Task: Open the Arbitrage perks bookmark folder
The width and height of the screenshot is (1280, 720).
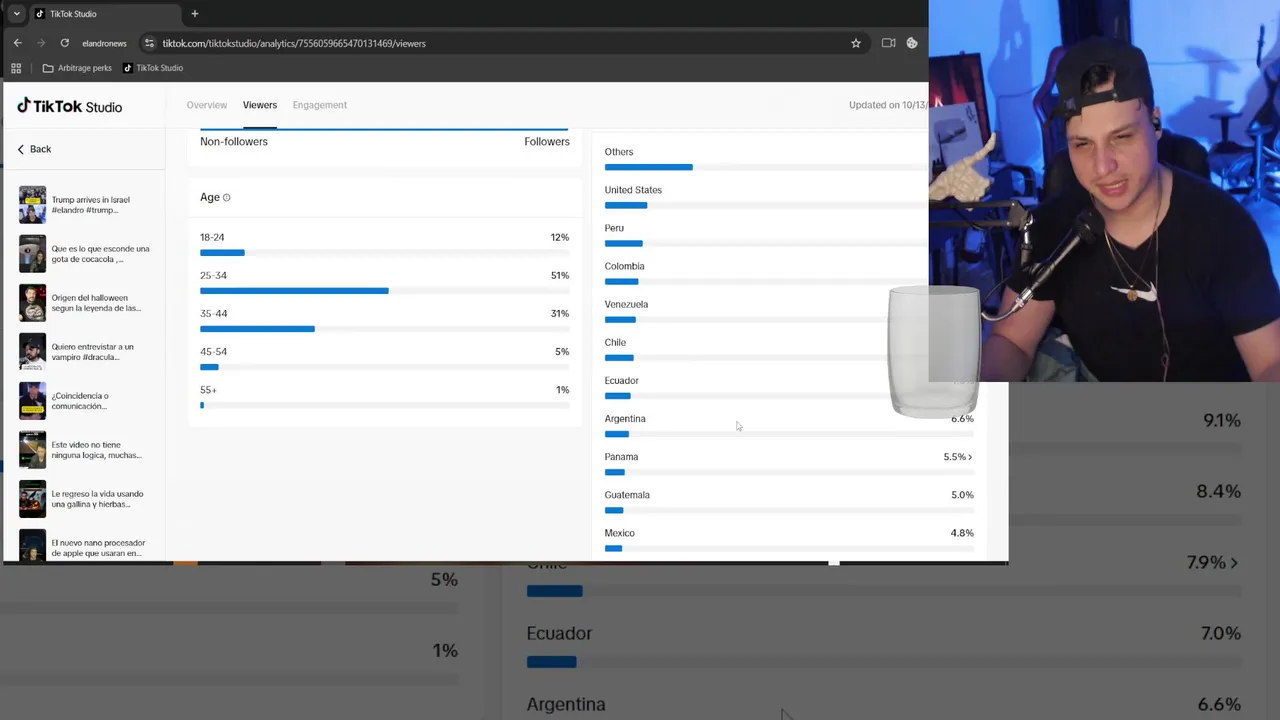Action: [77, 68]
